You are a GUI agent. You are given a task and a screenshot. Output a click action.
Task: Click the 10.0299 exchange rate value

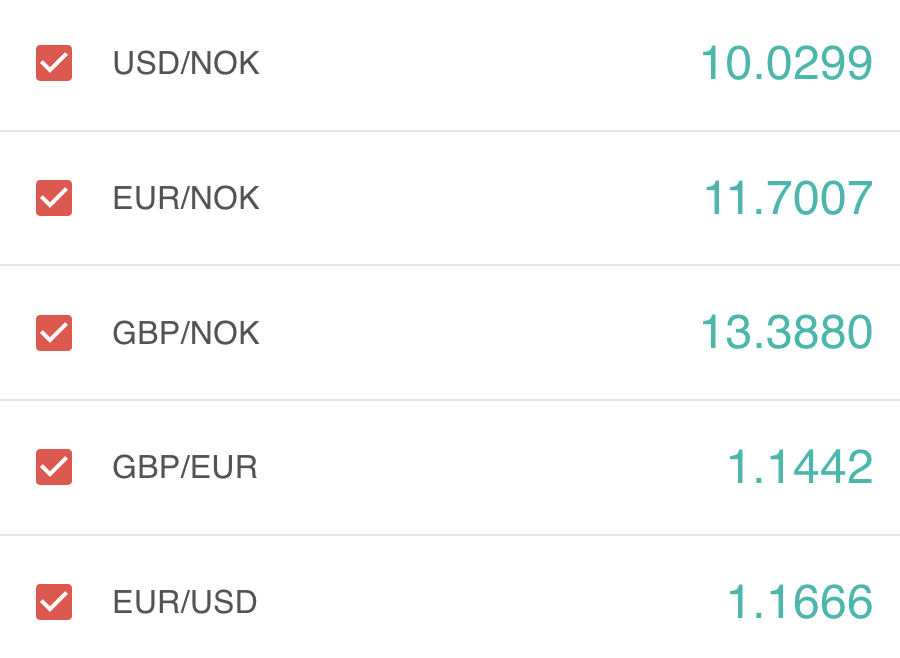pos(786,64)
